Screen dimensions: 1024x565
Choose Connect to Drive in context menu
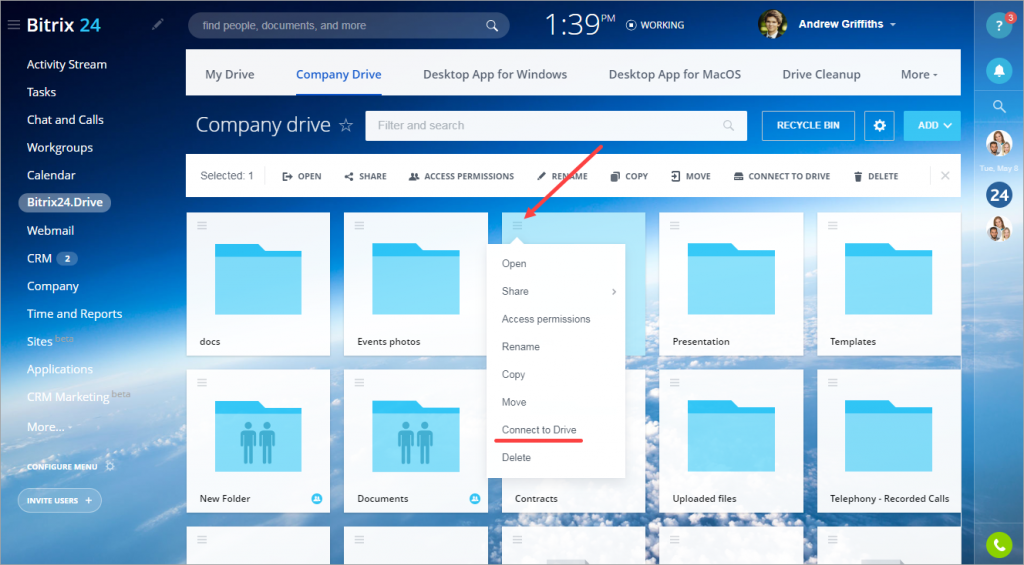click(x=539, y=430)
